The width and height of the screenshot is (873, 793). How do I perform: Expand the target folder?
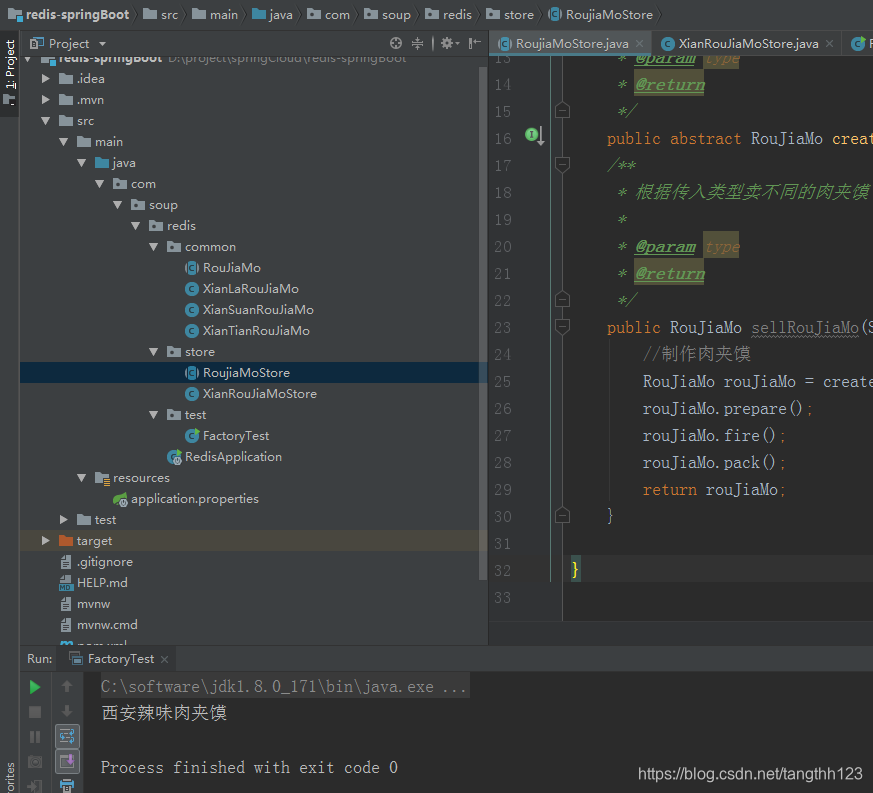coord(46,541)
